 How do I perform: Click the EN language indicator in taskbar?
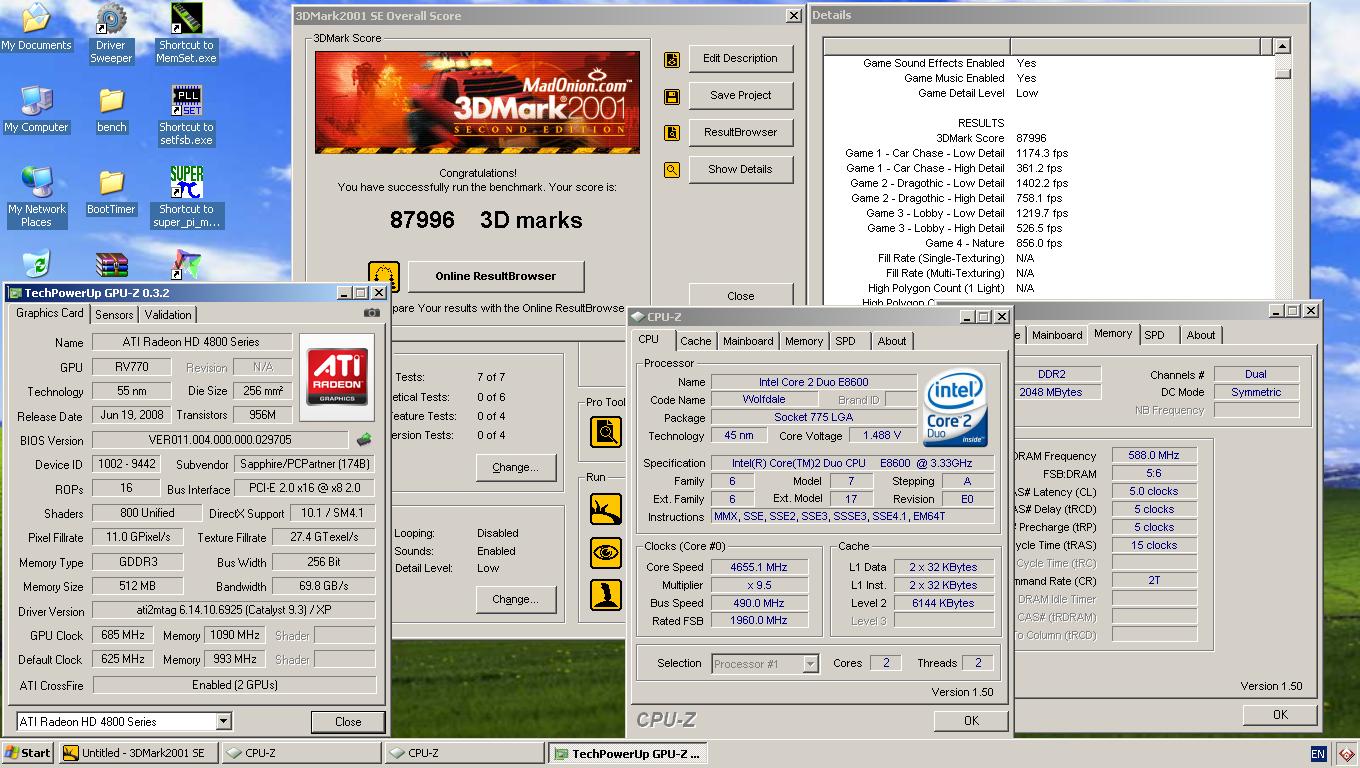tap(1318, 754)
